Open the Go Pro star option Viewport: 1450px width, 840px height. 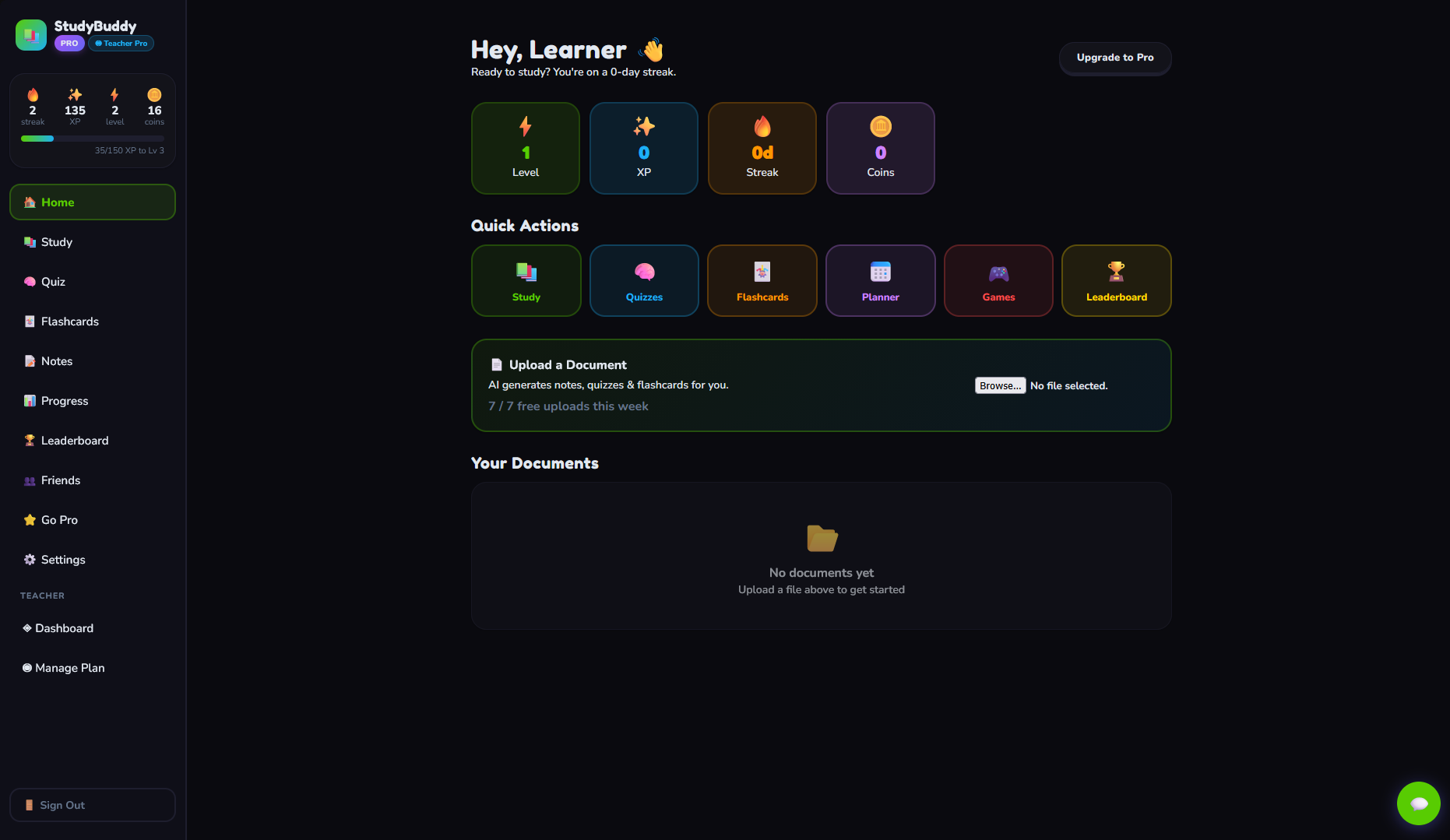coord(58,519)
